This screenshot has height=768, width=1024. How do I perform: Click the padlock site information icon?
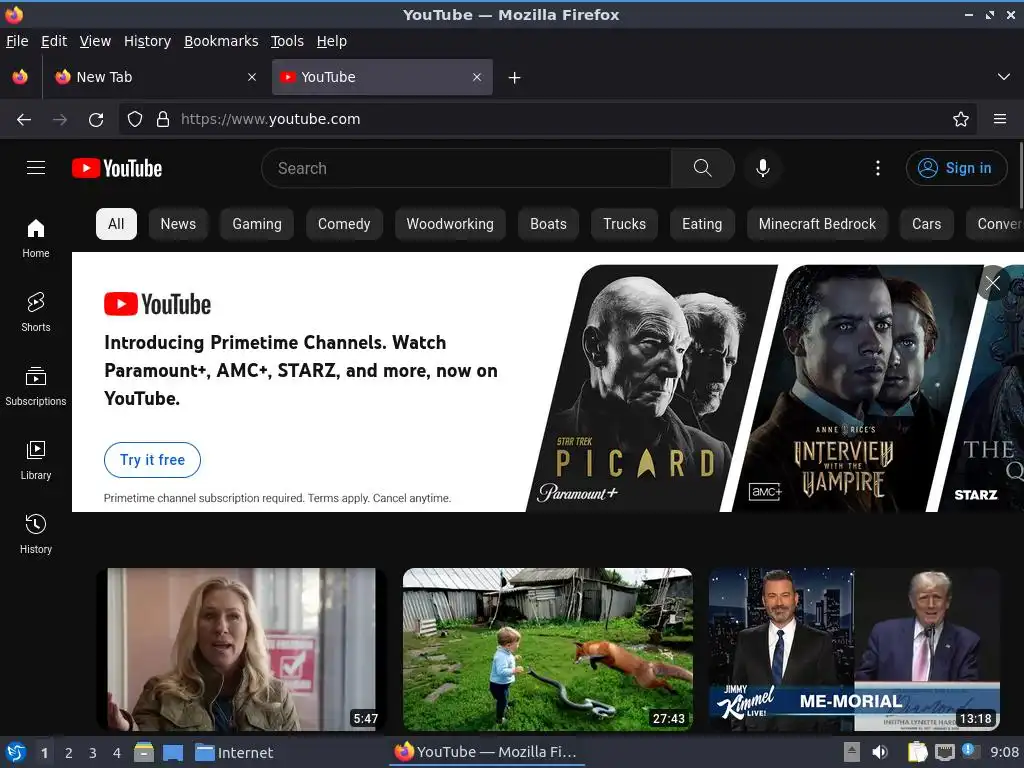tap(163, 119)
